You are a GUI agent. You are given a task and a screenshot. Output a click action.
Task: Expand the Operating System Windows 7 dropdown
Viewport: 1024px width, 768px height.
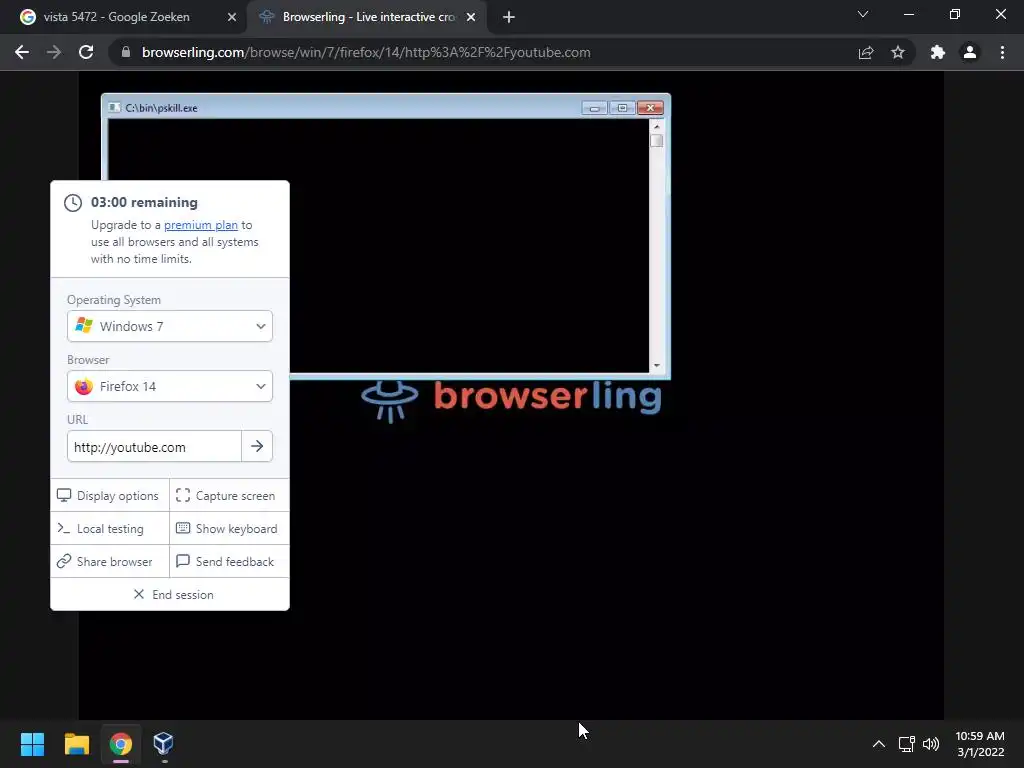point(170,326)
